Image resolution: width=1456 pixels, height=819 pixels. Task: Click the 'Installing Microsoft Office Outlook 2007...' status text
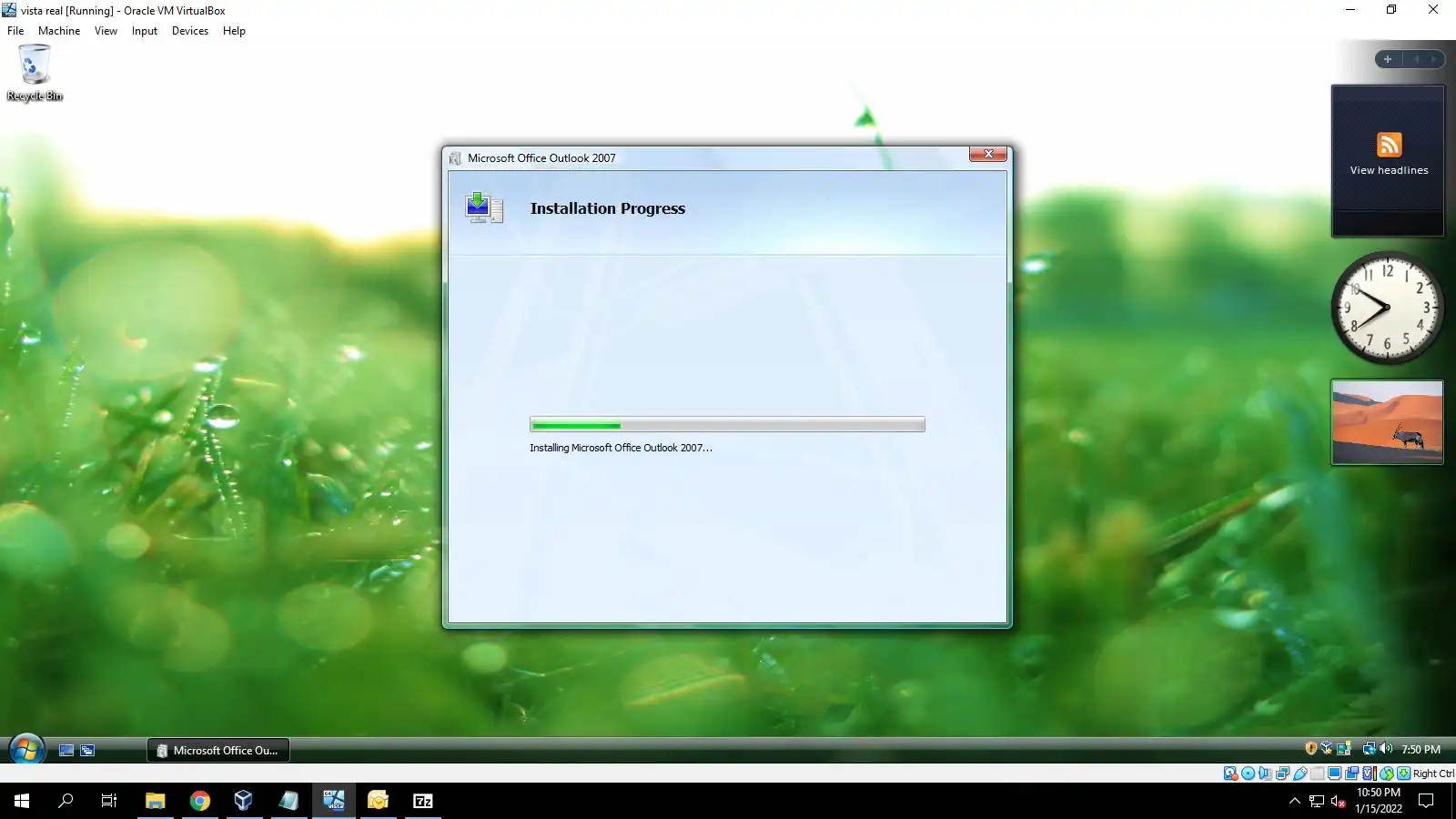621,448
